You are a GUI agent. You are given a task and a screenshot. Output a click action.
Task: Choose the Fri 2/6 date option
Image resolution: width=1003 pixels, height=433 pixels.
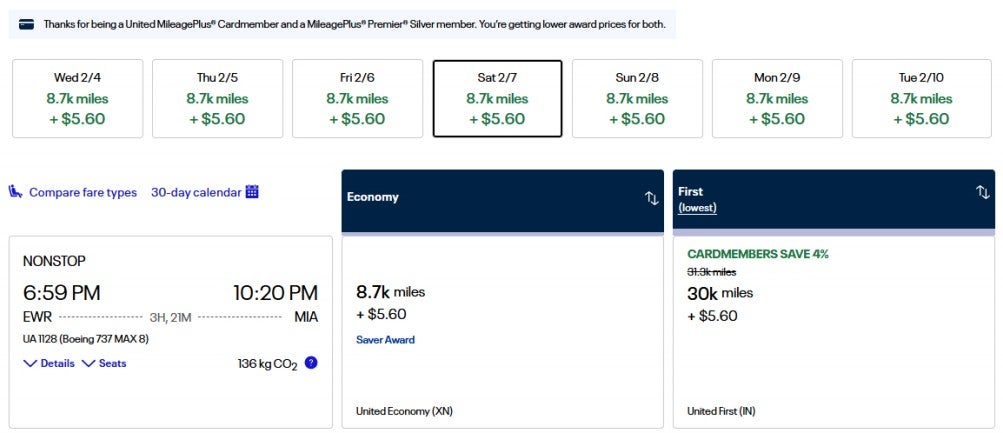coord(357,98)
